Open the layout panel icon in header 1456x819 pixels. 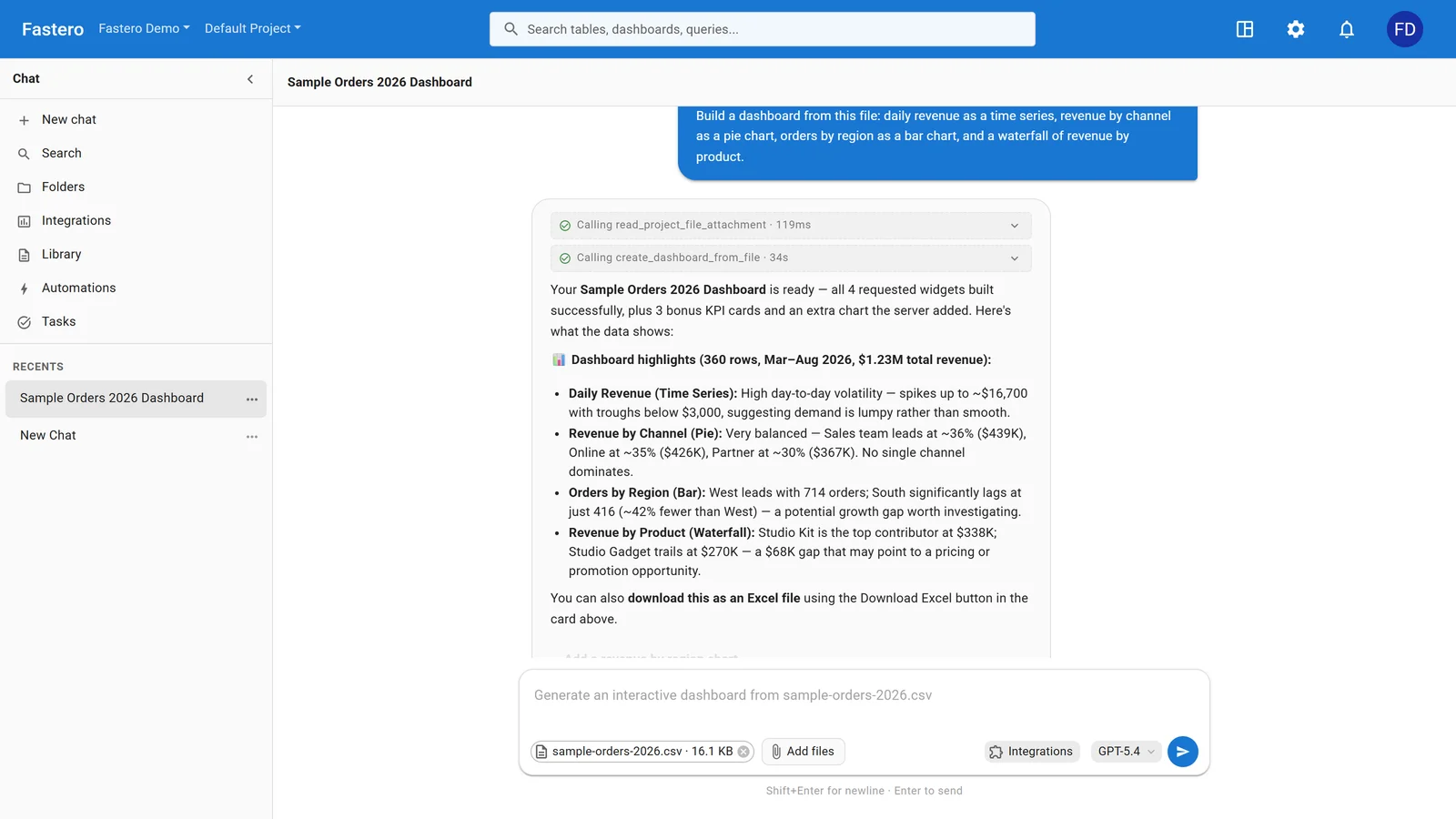click(1245, 29)
